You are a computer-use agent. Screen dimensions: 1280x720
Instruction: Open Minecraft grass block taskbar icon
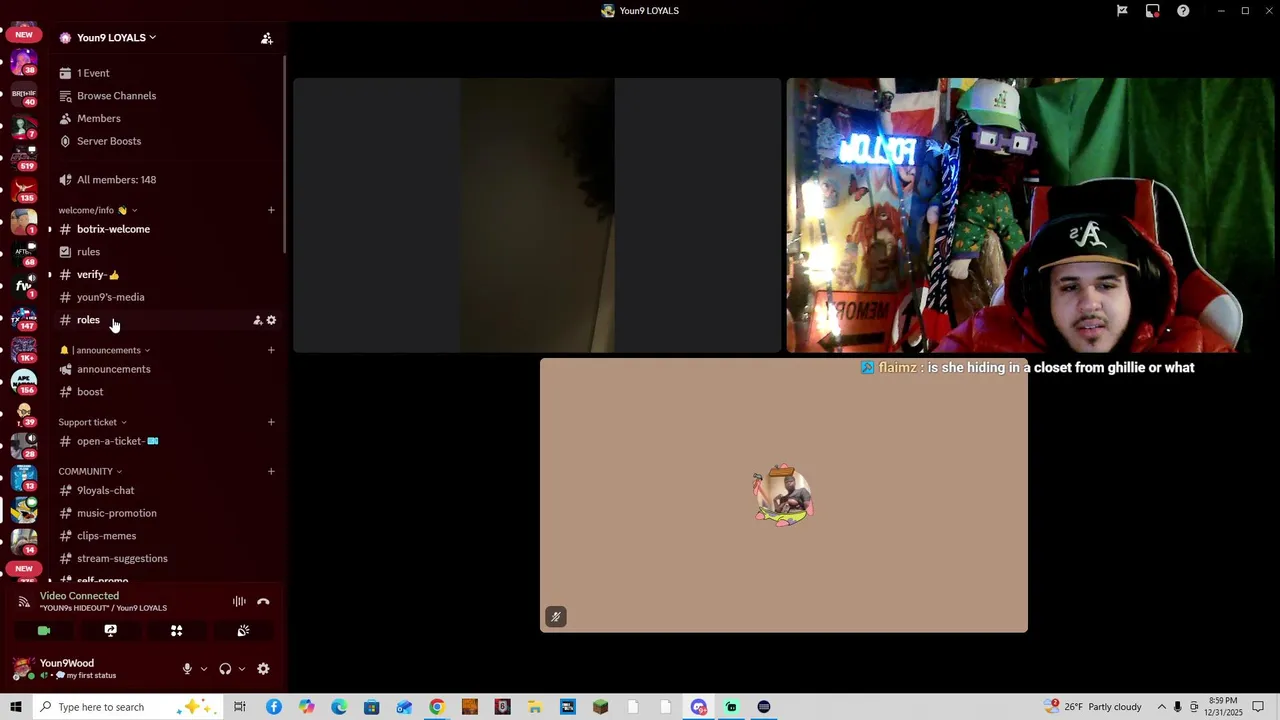pyautogui.click(x=600, y=707)
